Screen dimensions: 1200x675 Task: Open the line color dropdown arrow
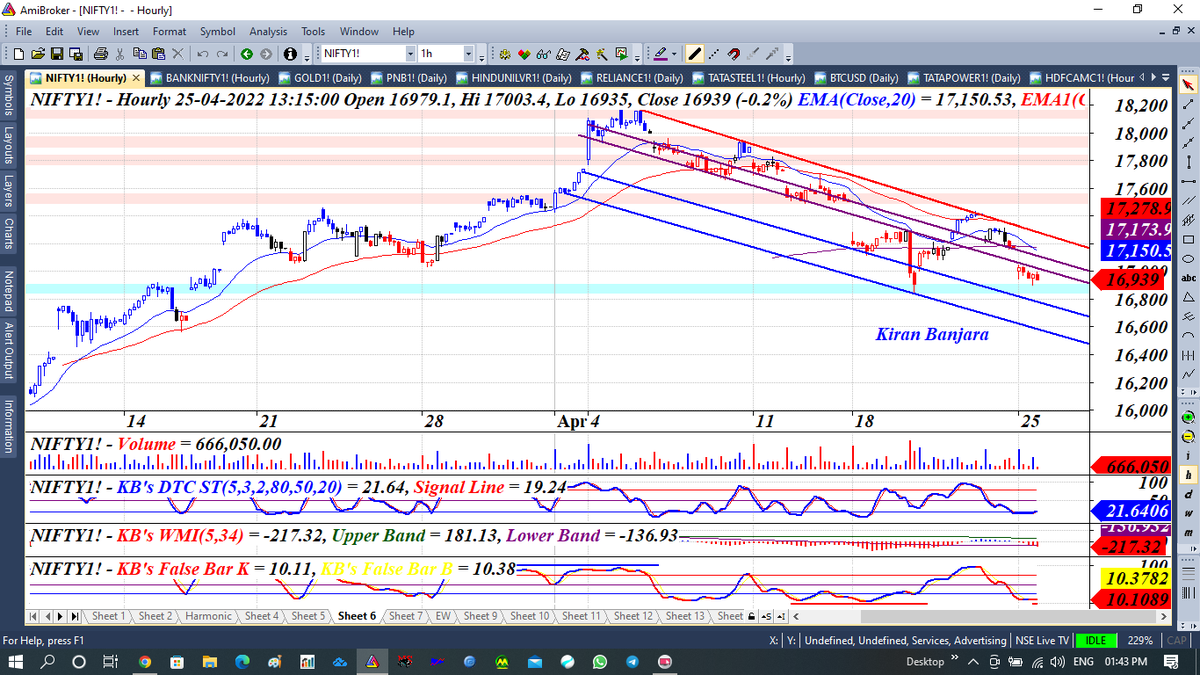674,52
